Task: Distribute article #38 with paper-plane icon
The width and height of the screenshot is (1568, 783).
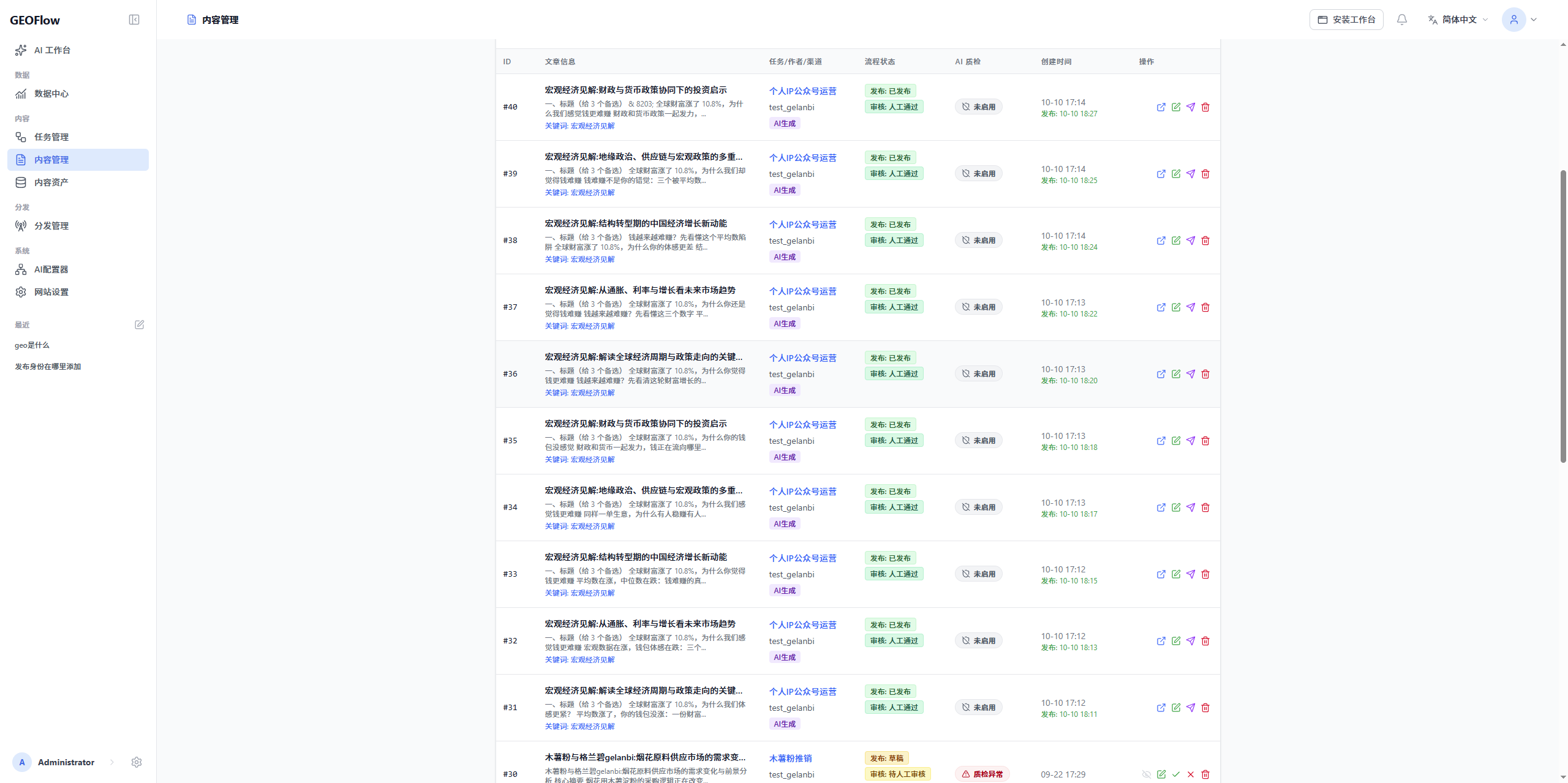Action: tap(1190, 241)
